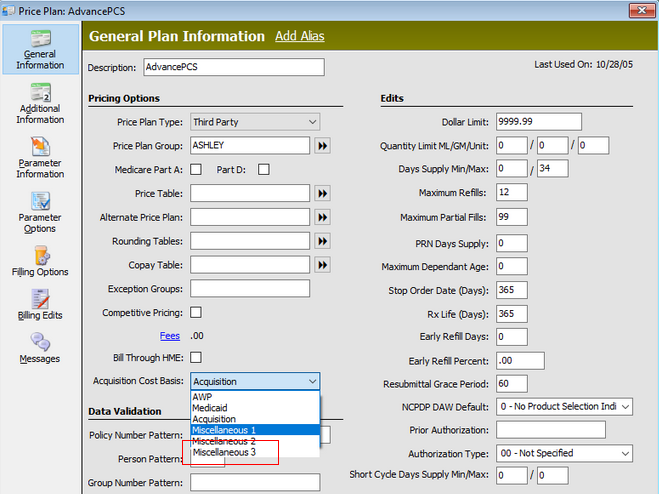This screenshot has height=494, width=659.
Task: Click the Quantity Limit Unit field
Action: (x=593, y=145)
